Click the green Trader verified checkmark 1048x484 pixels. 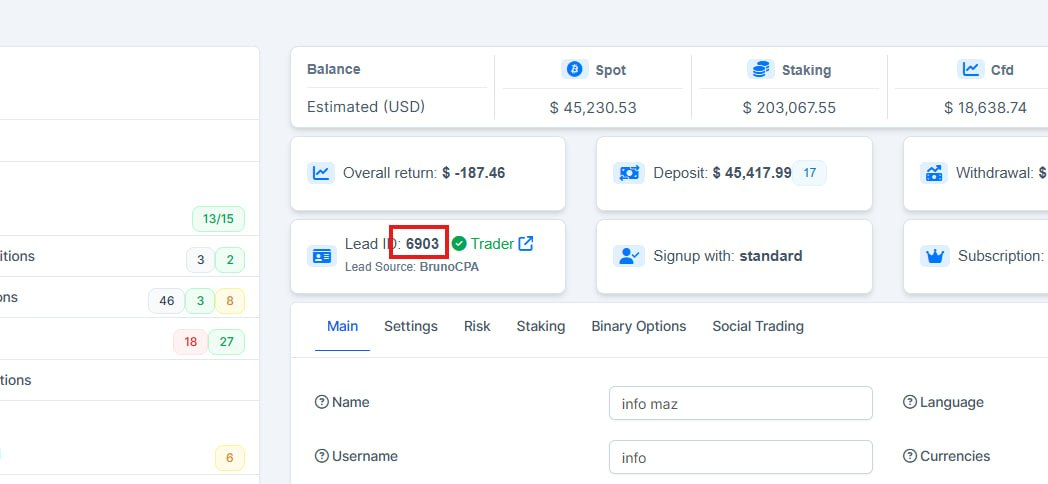(x=458, y=244)
